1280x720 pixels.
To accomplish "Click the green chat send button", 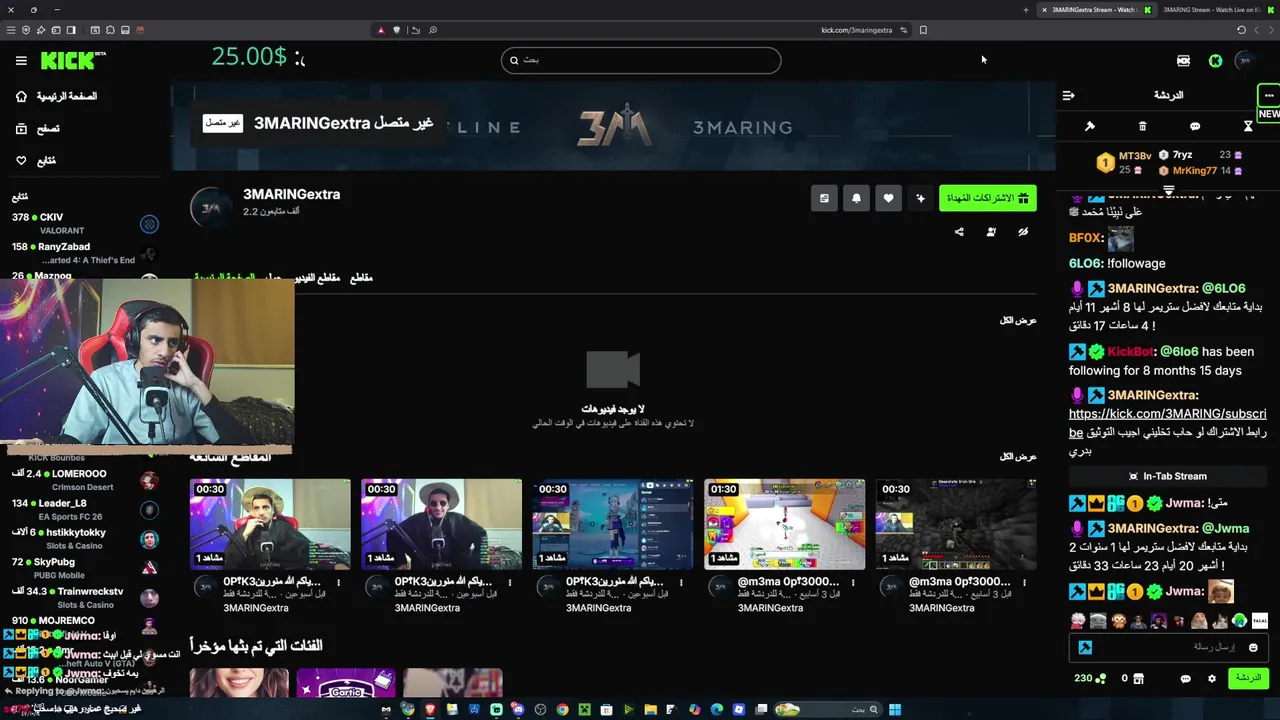I will [x=1248, y=678].
